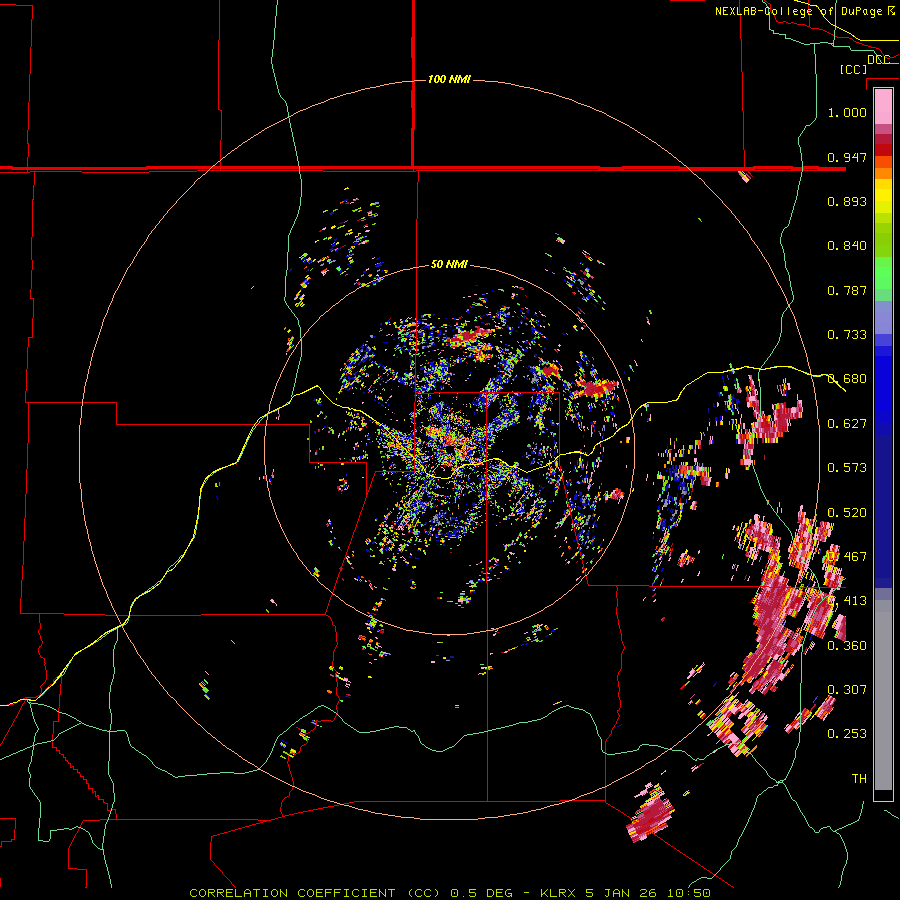
Task: Click the NEXLAB-College of DuPage header text
Action: [x=805, y=11]
